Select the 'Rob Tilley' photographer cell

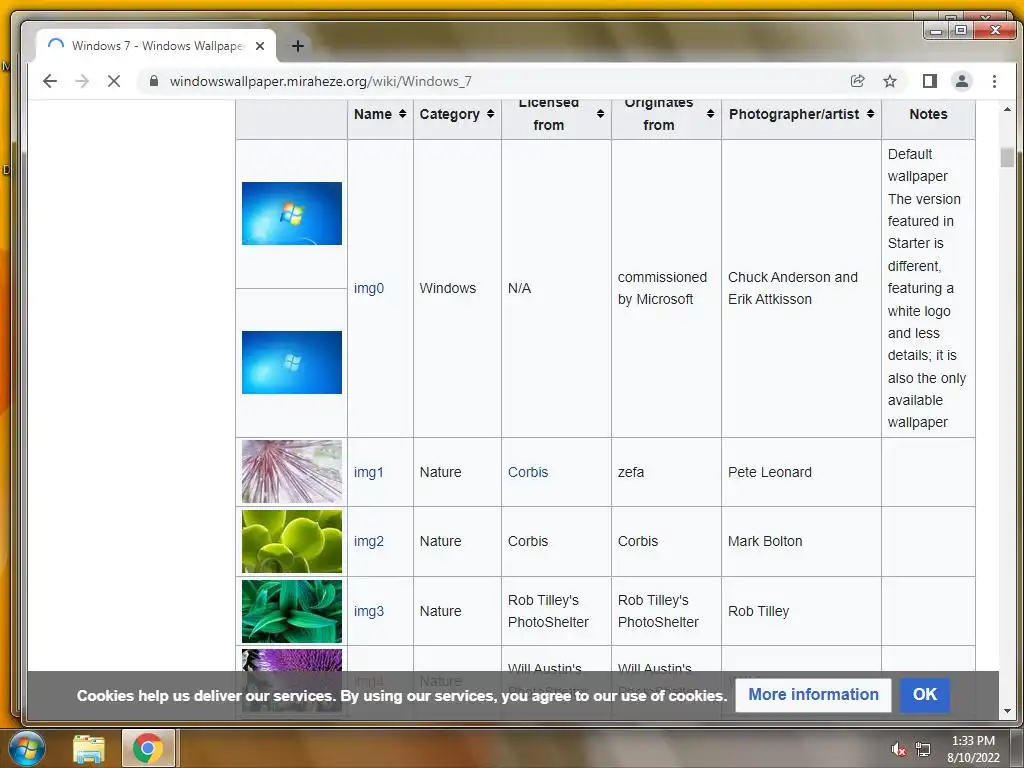(x=801, y=611)
